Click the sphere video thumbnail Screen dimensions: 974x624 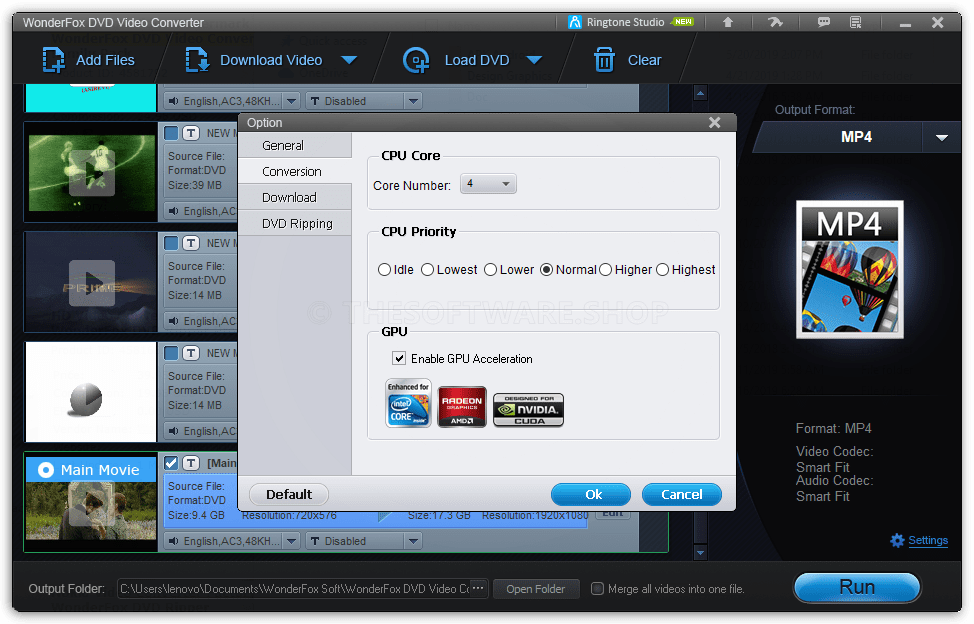tap(91, 391)
